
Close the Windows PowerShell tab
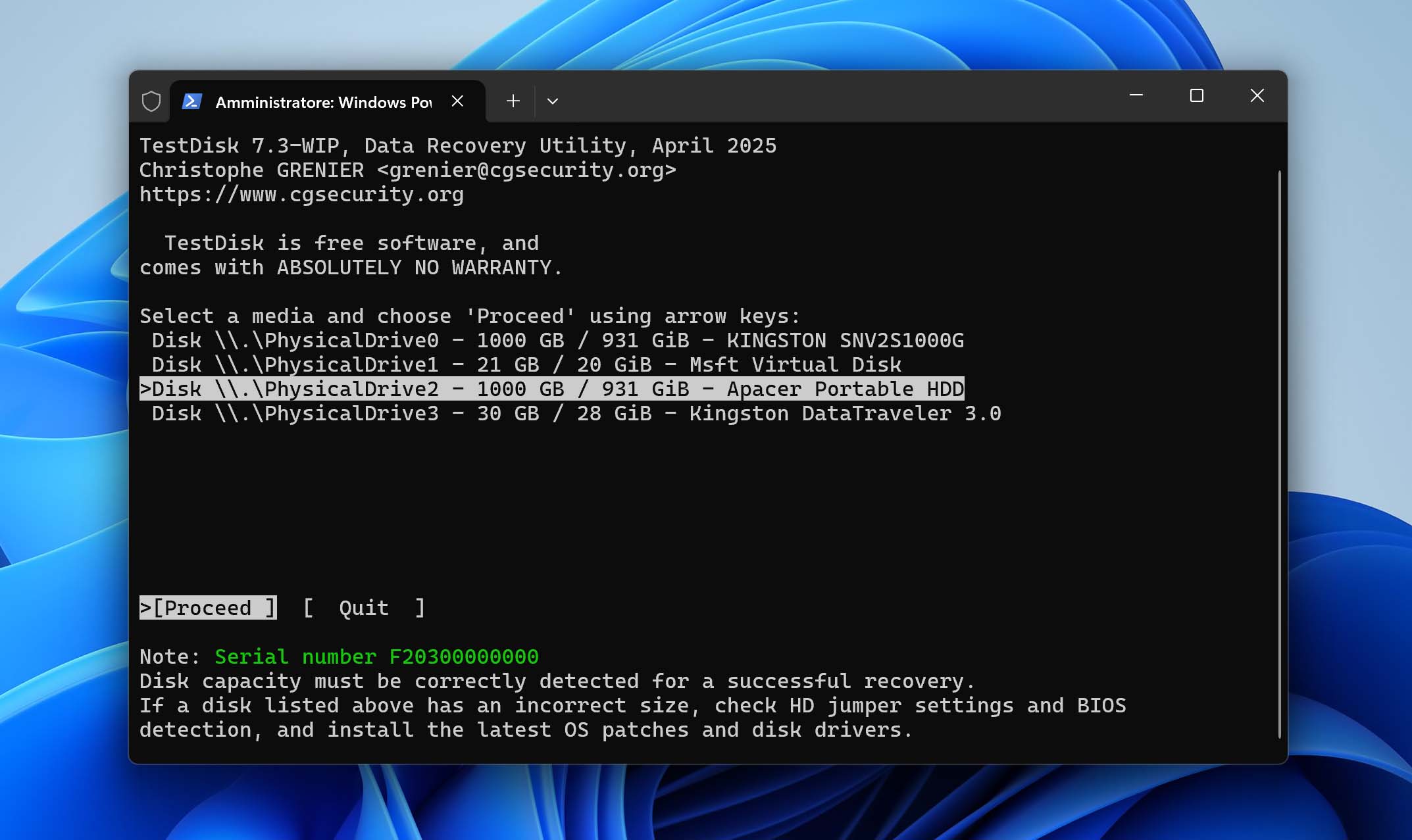(x=457, y=101)
